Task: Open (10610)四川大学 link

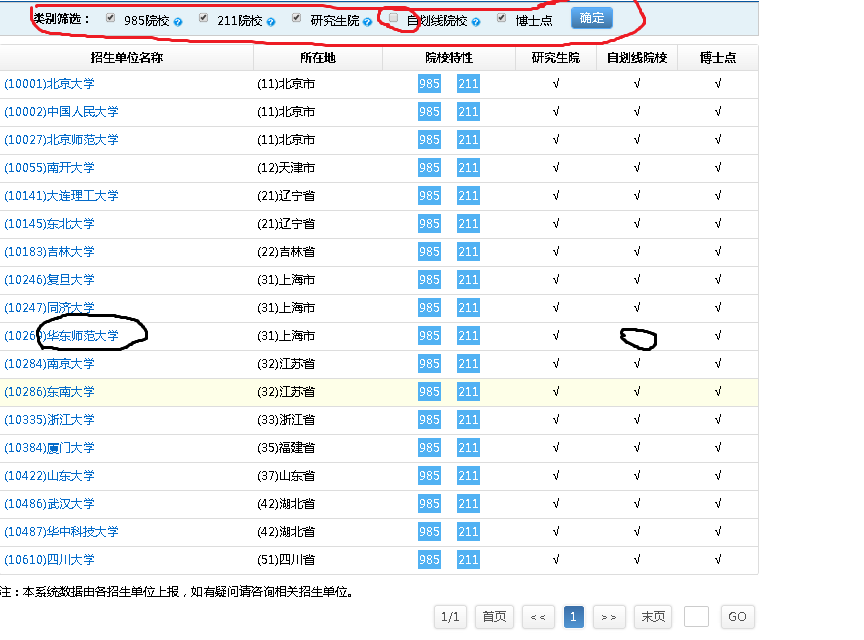Action: (49, 560)
